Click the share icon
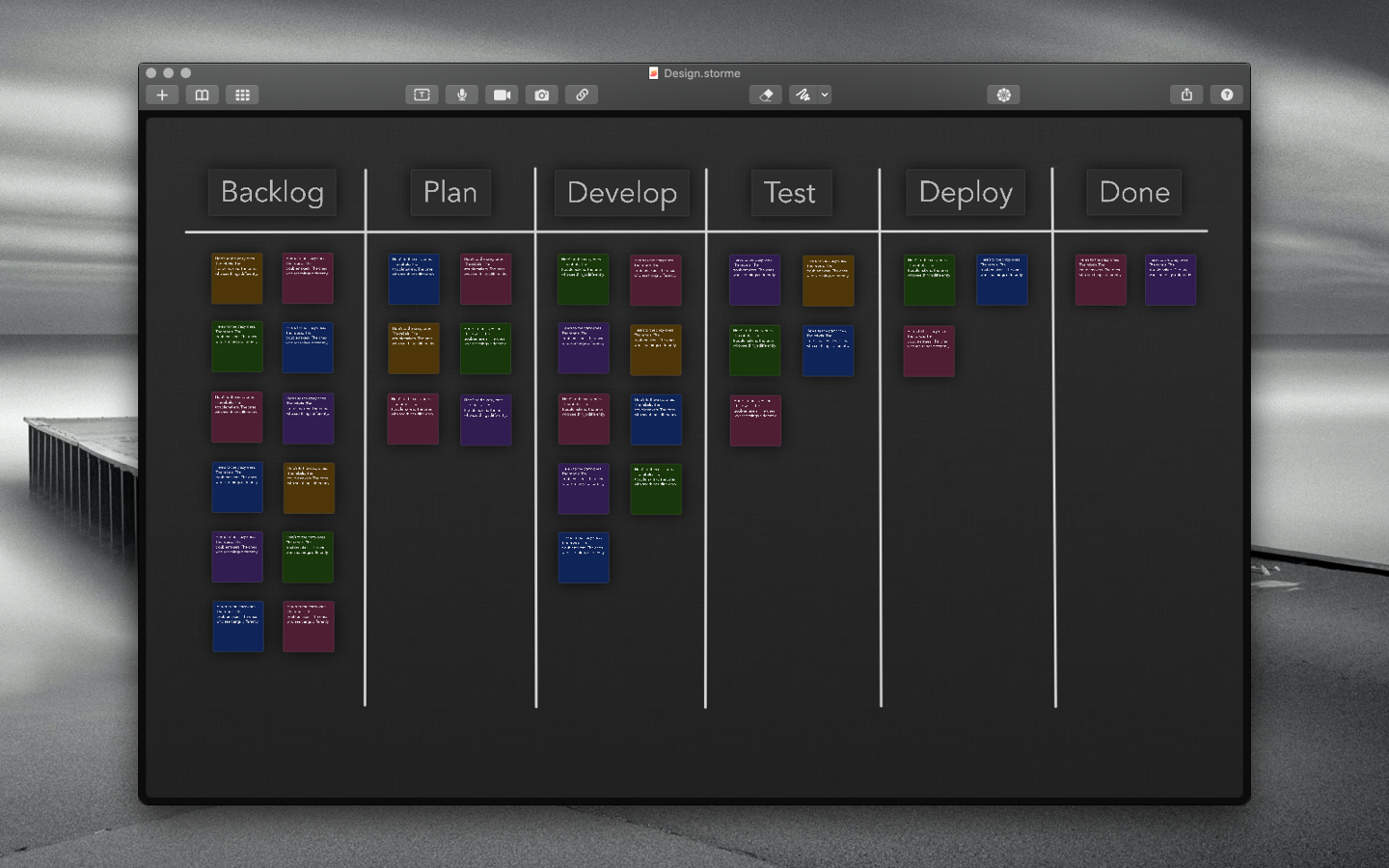1389x868 pixels. coord(1186,95)
